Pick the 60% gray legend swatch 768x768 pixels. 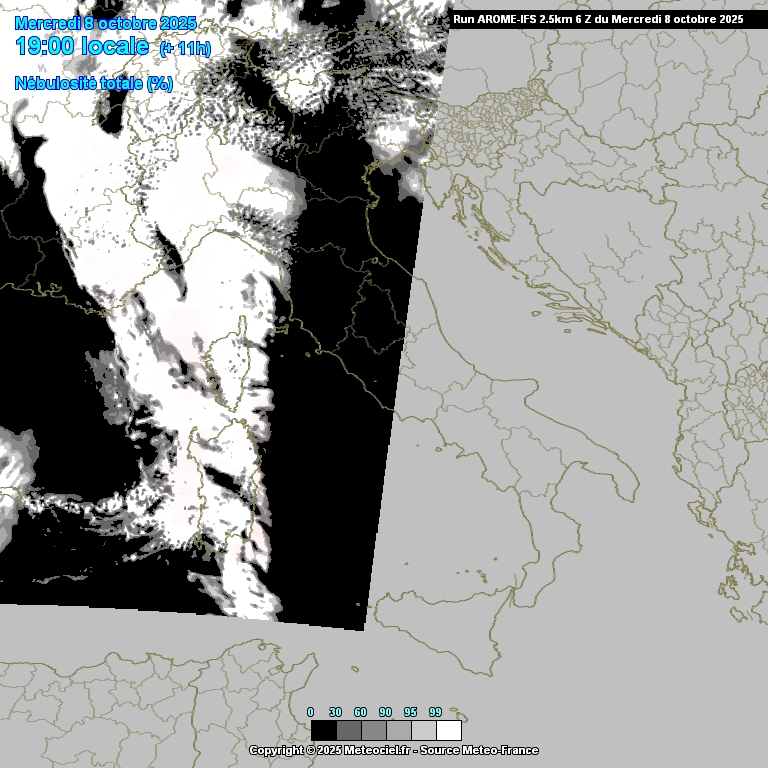(x=373, y=730)
